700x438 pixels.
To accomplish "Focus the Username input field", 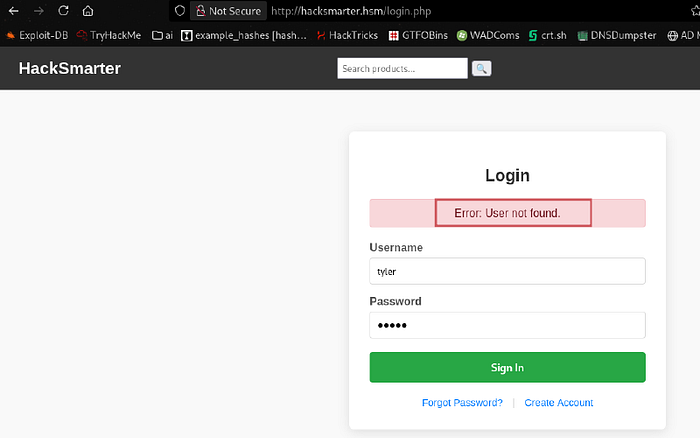I will click(x=507, y=271).
